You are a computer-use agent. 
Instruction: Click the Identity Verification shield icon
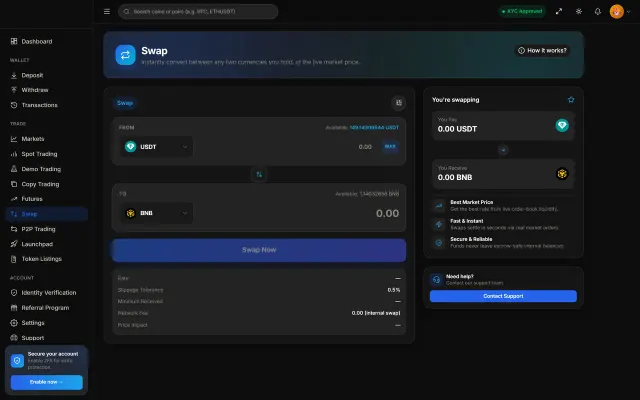click(14, 293)
